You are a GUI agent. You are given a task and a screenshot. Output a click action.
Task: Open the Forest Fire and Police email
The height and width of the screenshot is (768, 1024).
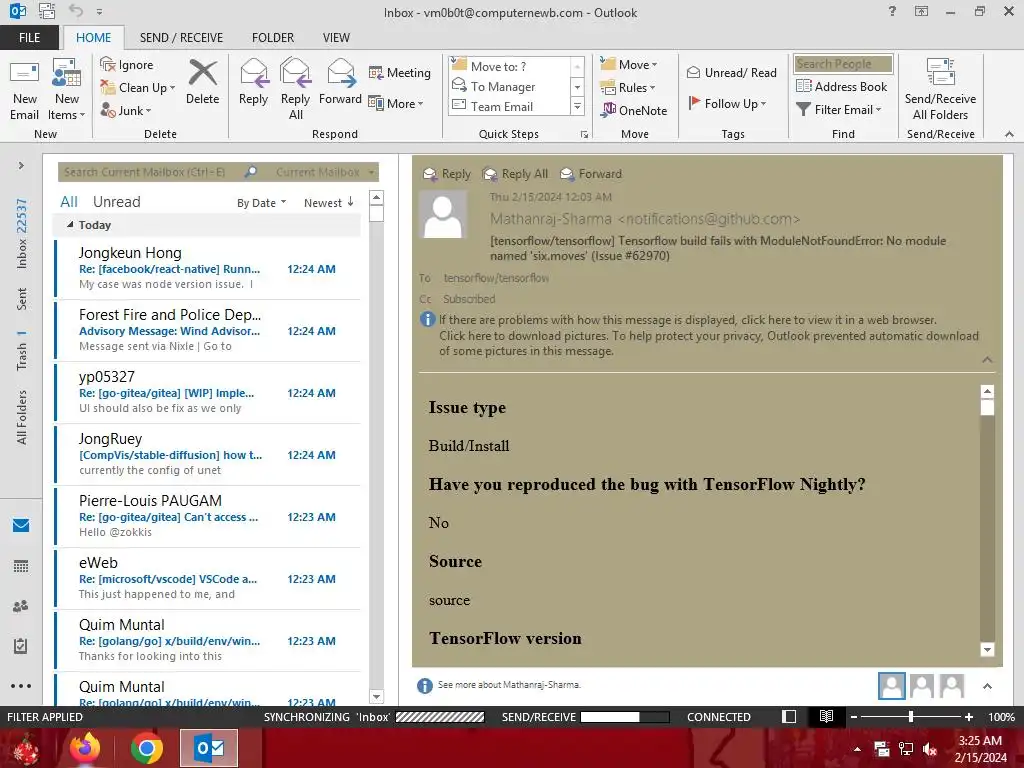click(x=208, y=330)
